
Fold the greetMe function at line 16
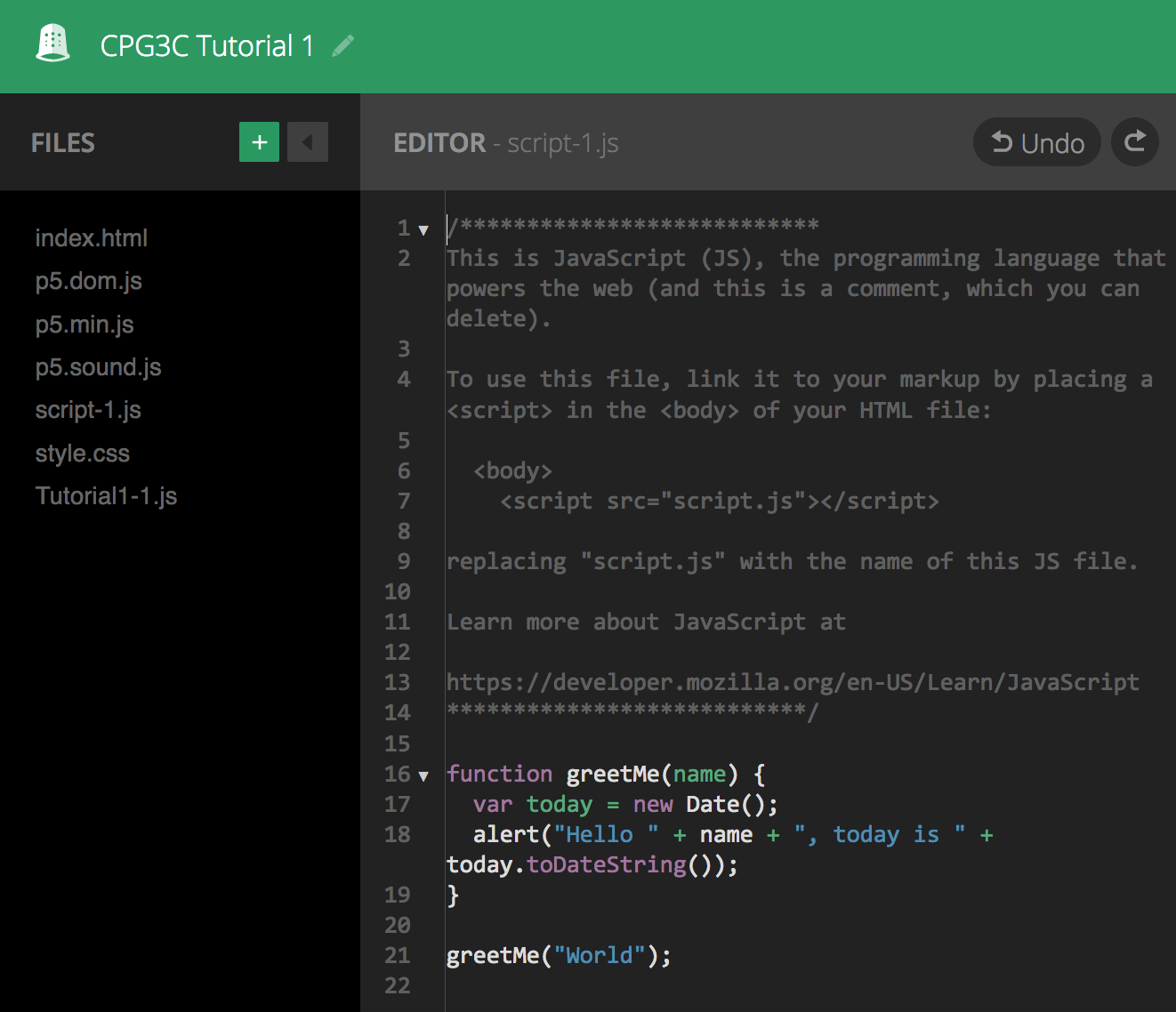pos(423,776)
